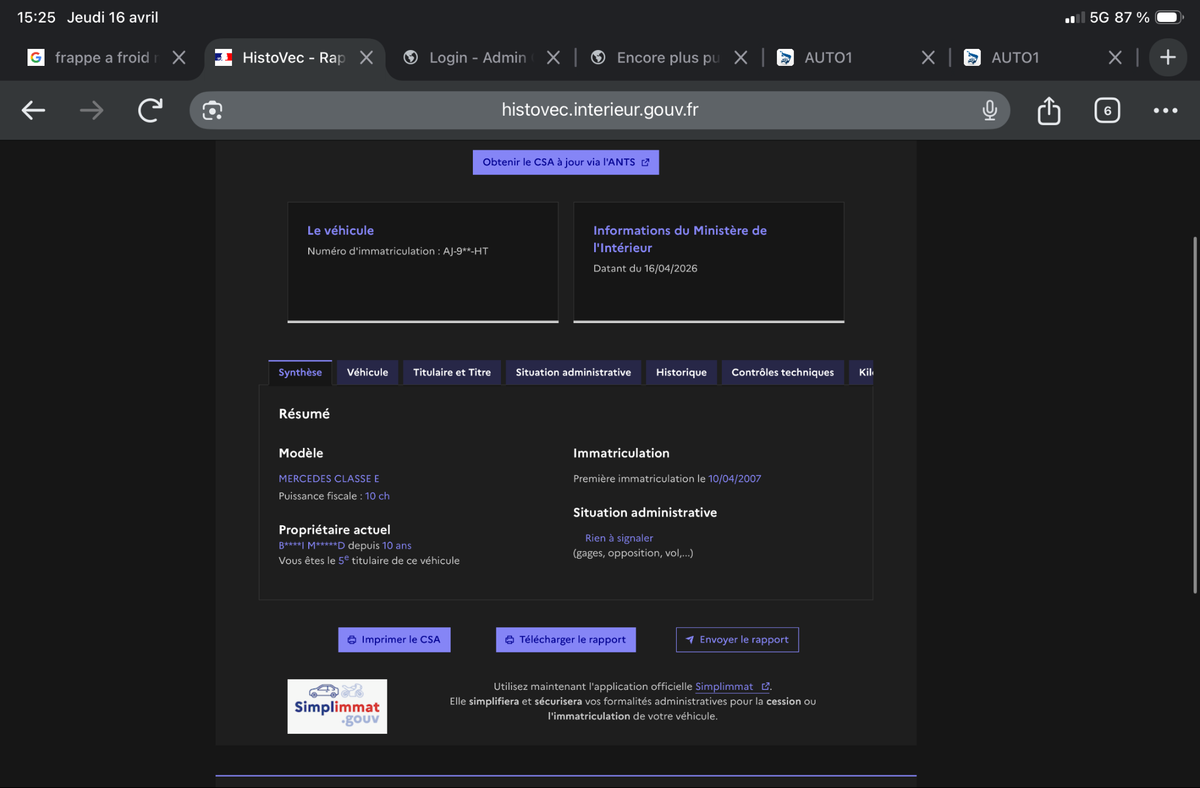This screenshot has height=788, width=1200.
Task: Open the share sheet icon
Action: click(x=1048, y=110)
